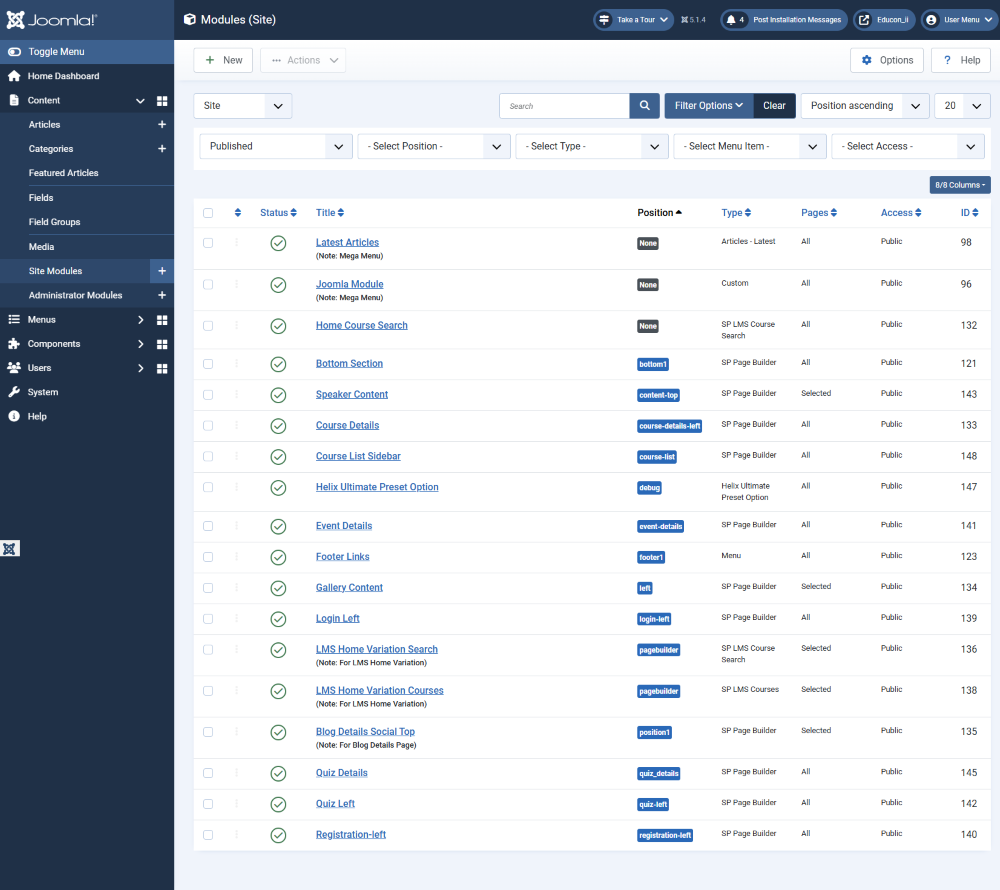Collapse the sidebar with Toggle Menu
This screenshot has width=1000, height=890.
(x=56, y=52)
